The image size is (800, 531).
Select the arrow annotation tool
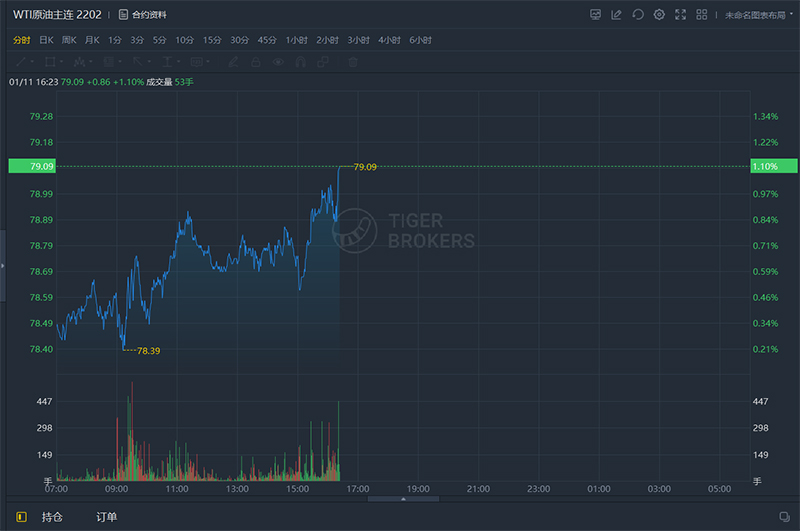click(138, 62)
